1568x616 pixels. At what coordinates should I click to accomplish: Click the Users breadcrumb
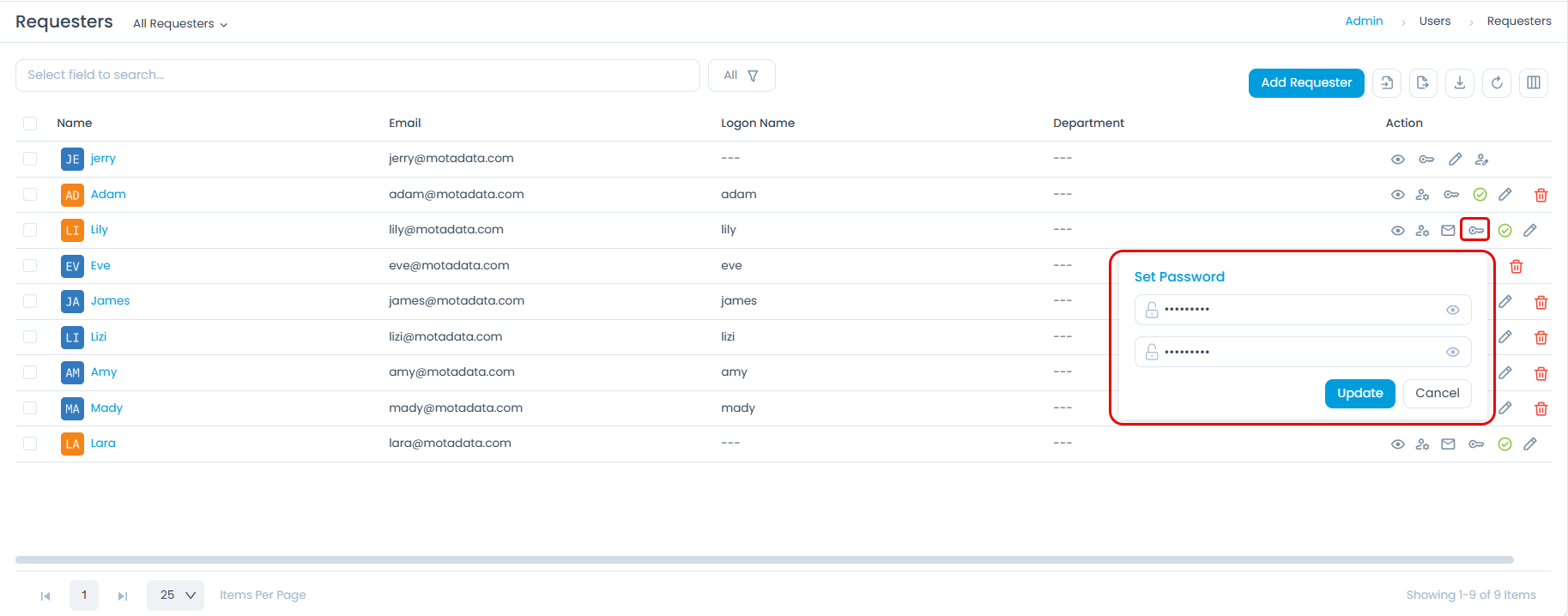1435,21
